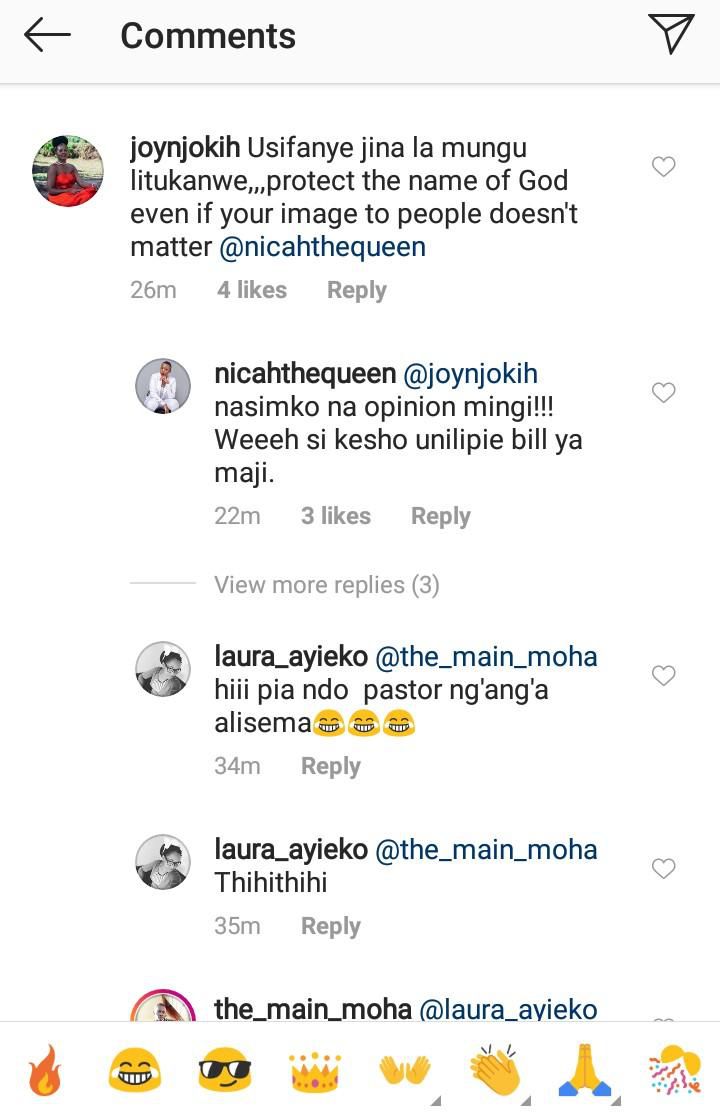Select the confetti emoji reaction

[675, 1068]
